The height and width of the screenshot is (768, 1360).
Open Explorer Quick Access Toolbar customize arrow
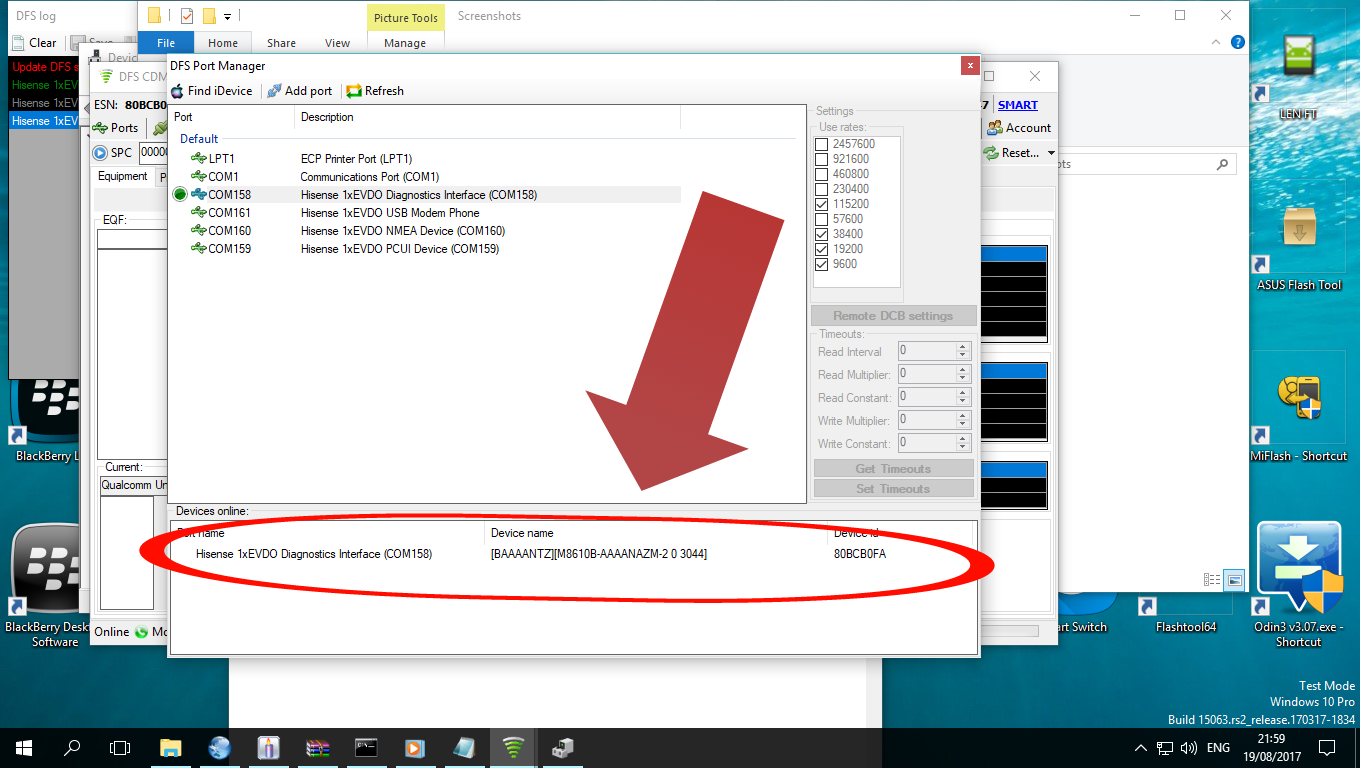point(228,16)
